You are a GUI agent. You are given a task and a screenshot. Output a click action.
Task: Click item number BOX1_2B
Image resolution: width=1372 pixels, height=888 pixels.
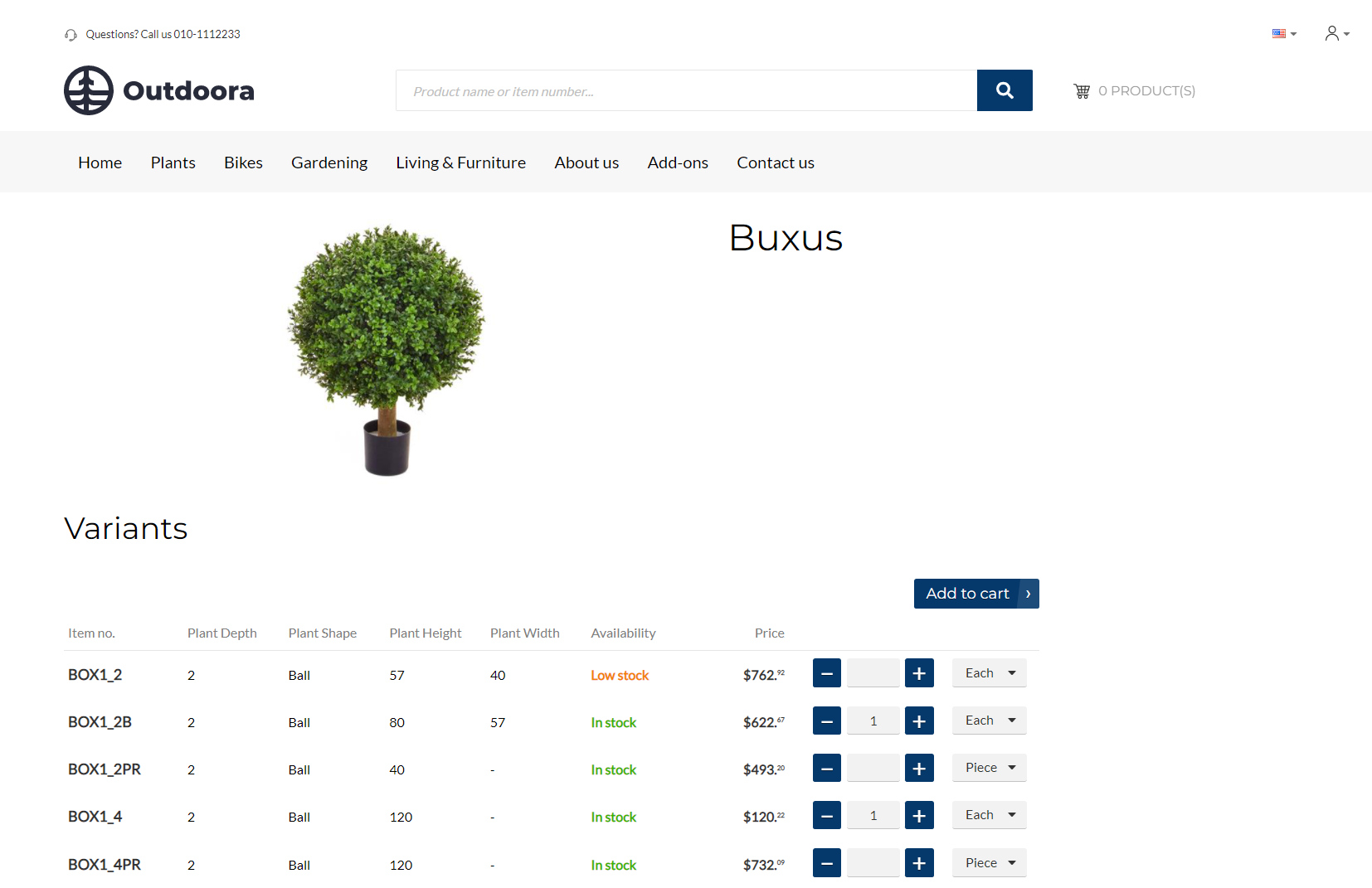100,722
